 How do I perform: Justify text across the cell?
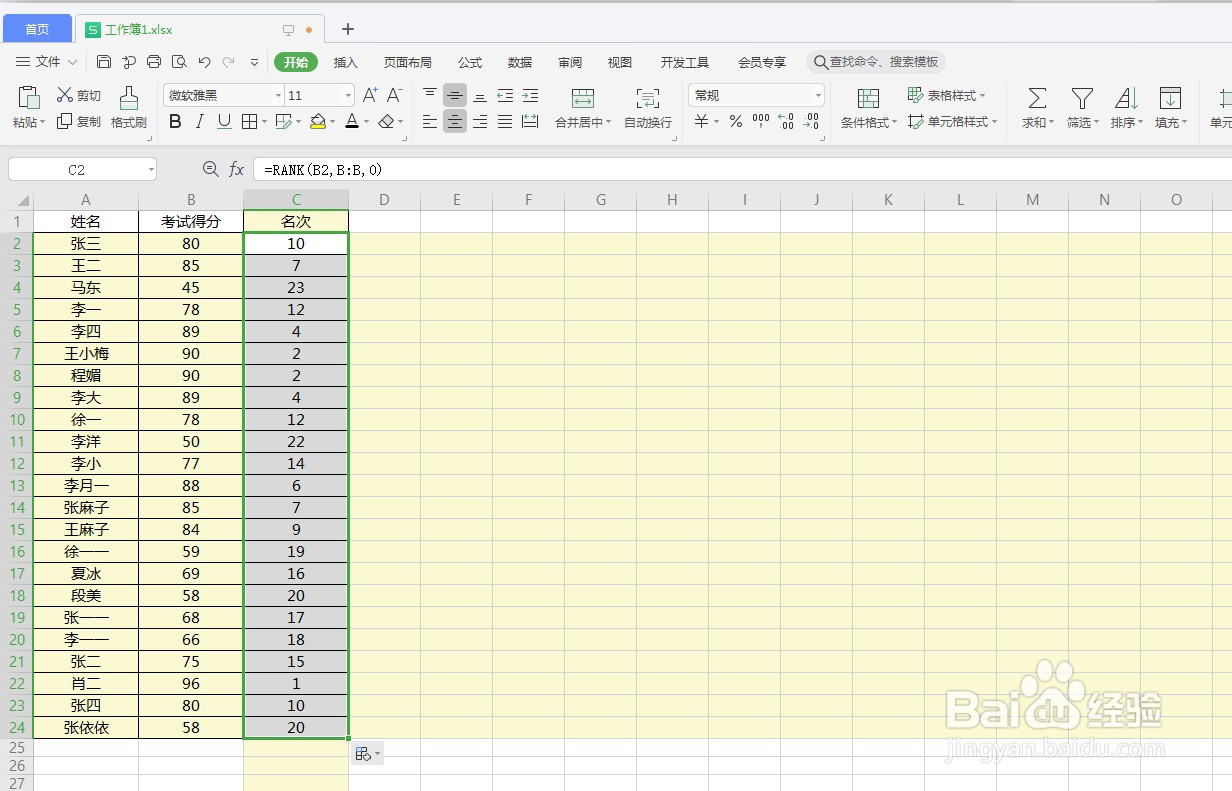[x=505, y=121]
